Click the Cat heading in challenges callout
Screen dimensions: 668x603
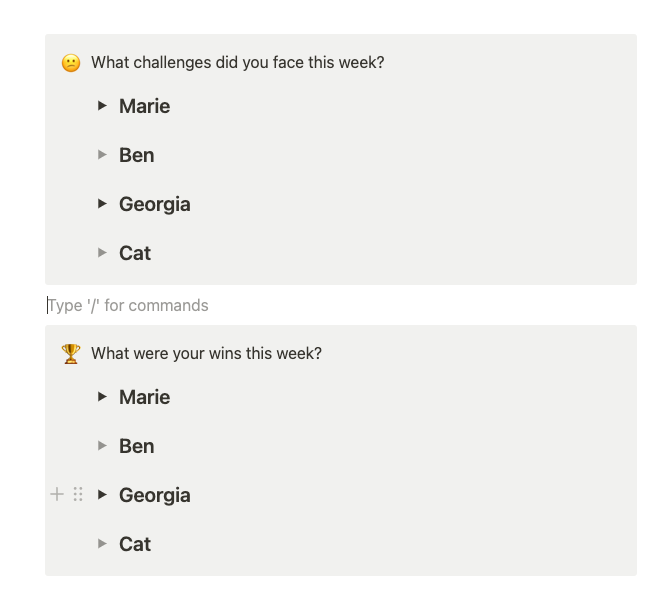point(135,253)
